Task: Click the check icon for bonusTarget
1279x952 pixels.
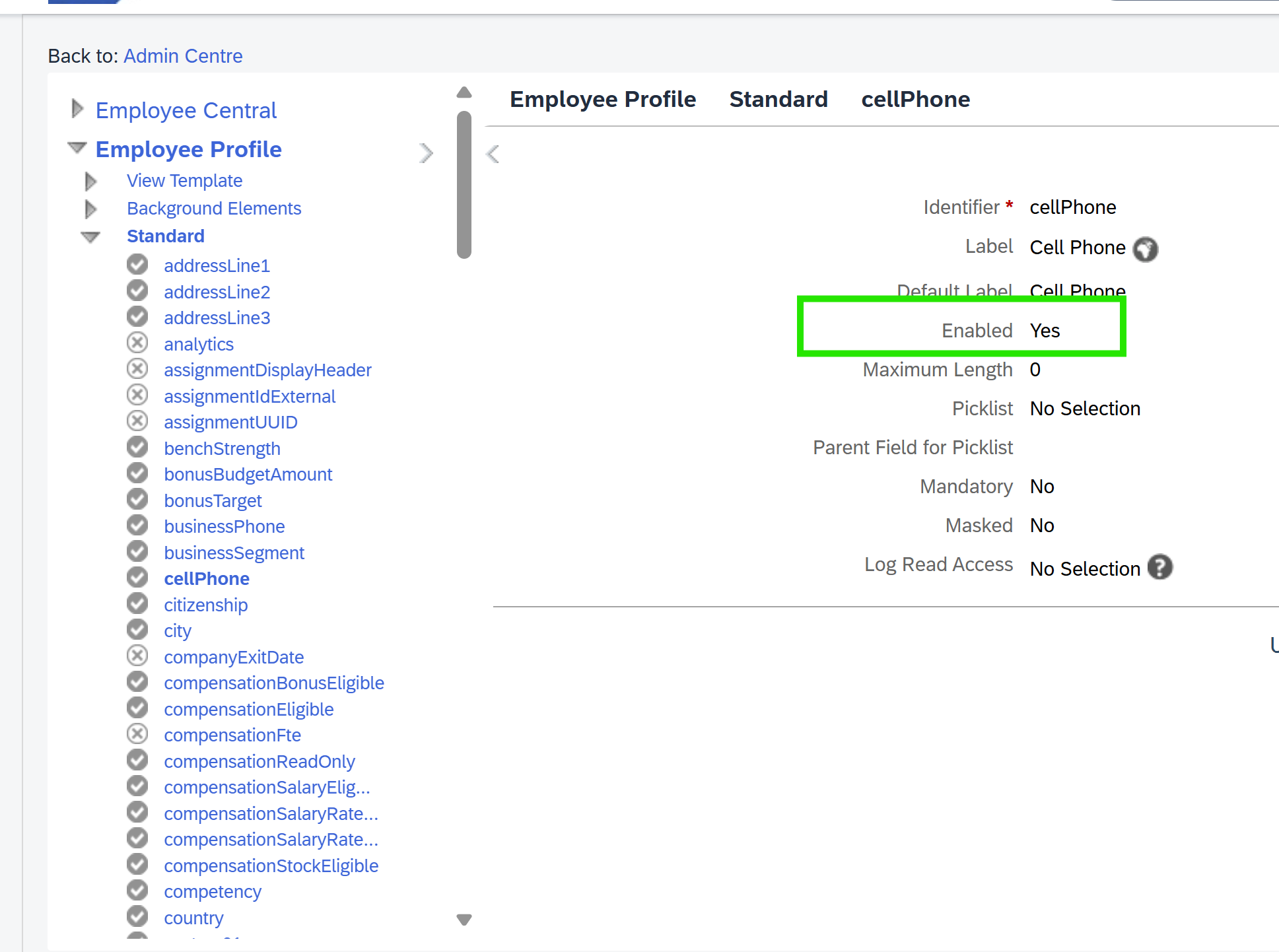Action: (137, 499)
